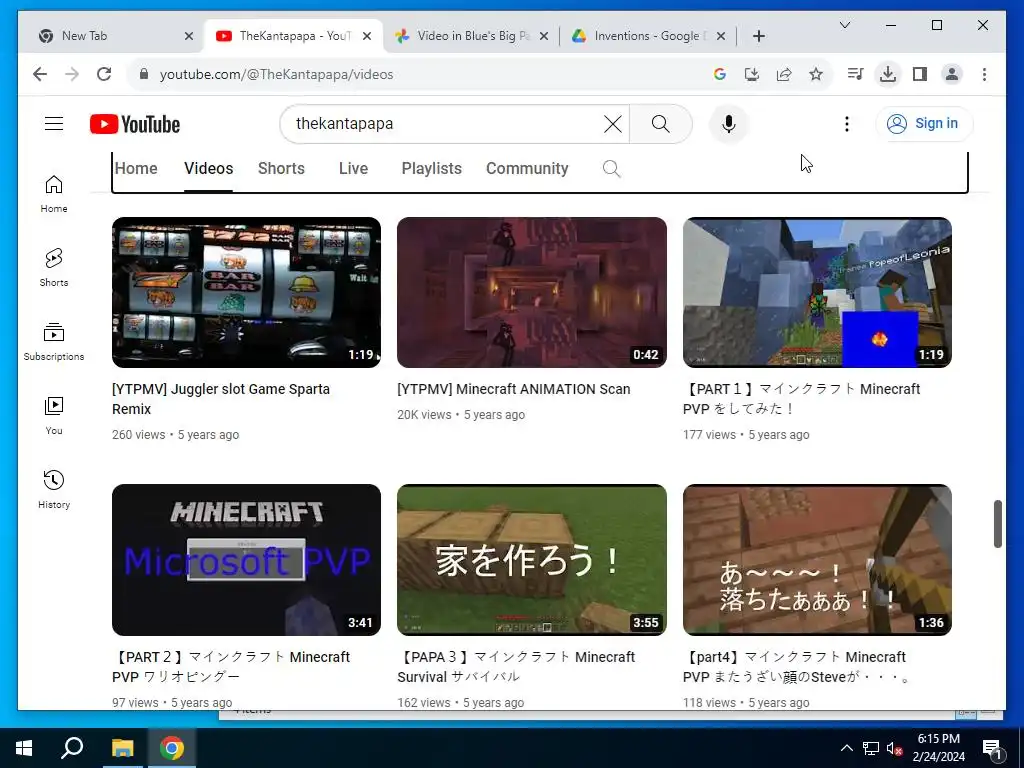This screenshot has height=768, width=1024.
Task: Click the address bar URL
Action: coord(276,74)
